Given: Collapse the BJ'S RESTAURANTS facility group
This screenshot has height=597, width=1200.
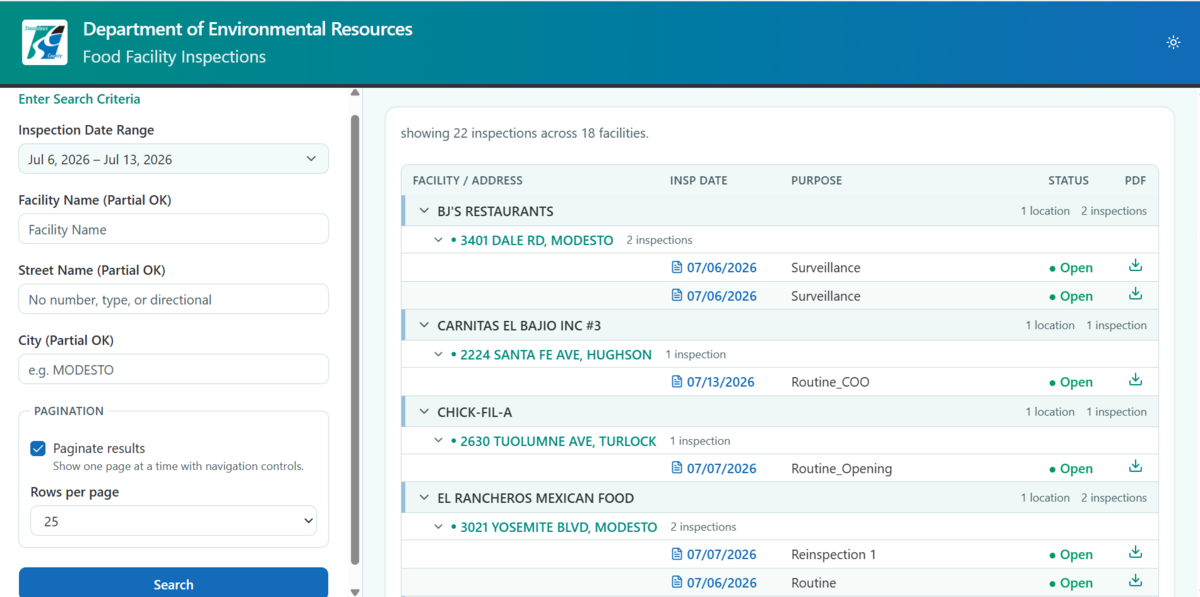Looking at the screenshot, I should (x=424, y=211).
